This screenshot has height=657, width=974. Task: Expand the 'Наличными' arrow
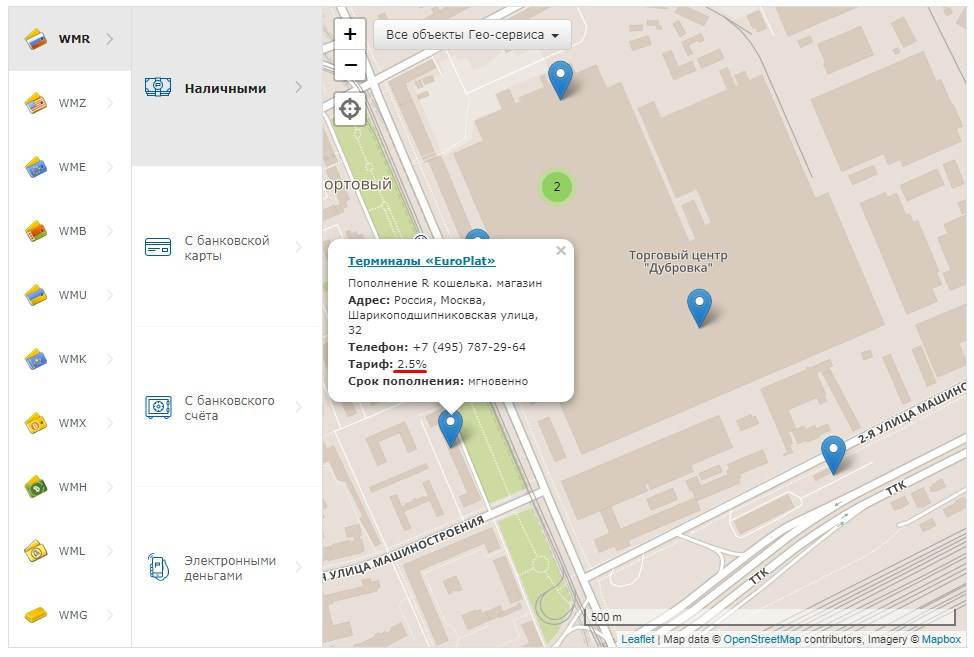298,88
